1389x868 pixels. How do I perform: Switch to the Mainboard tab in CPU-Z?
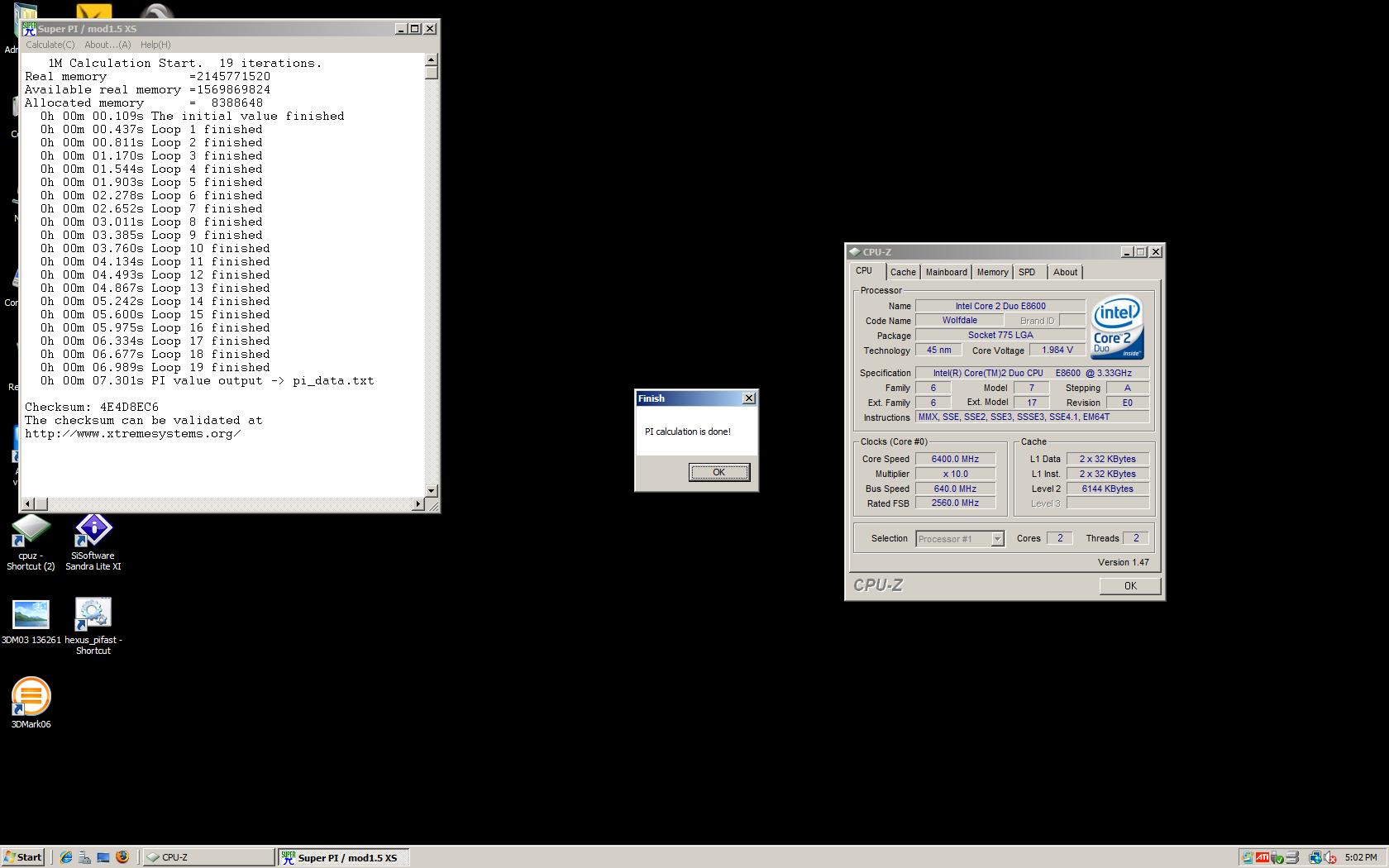pyautogui.click(x=946, y=272)
